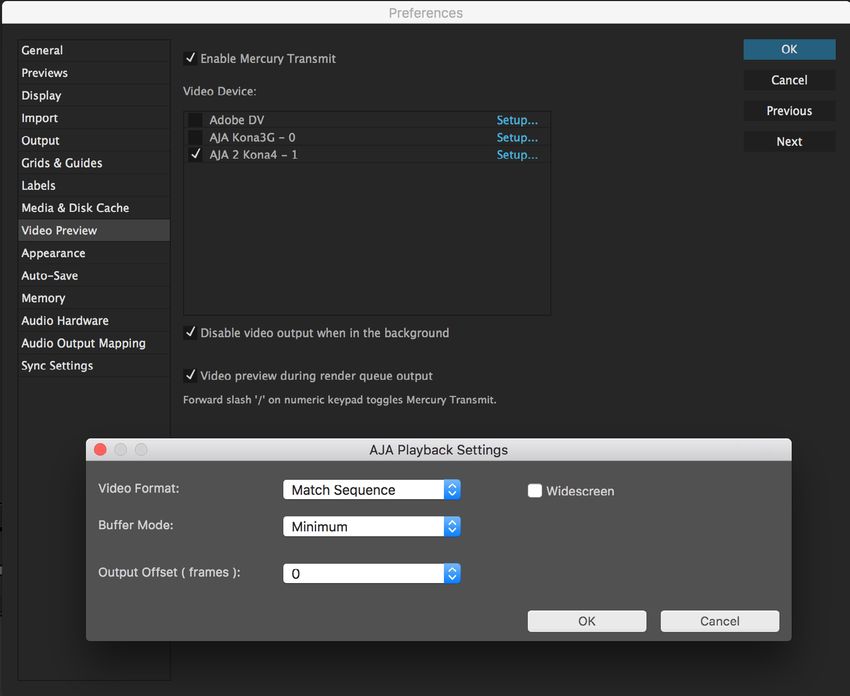
Task: Uncheck the AJA 2 Kona4 - 1 device
Action: click(x=195, y=154)
